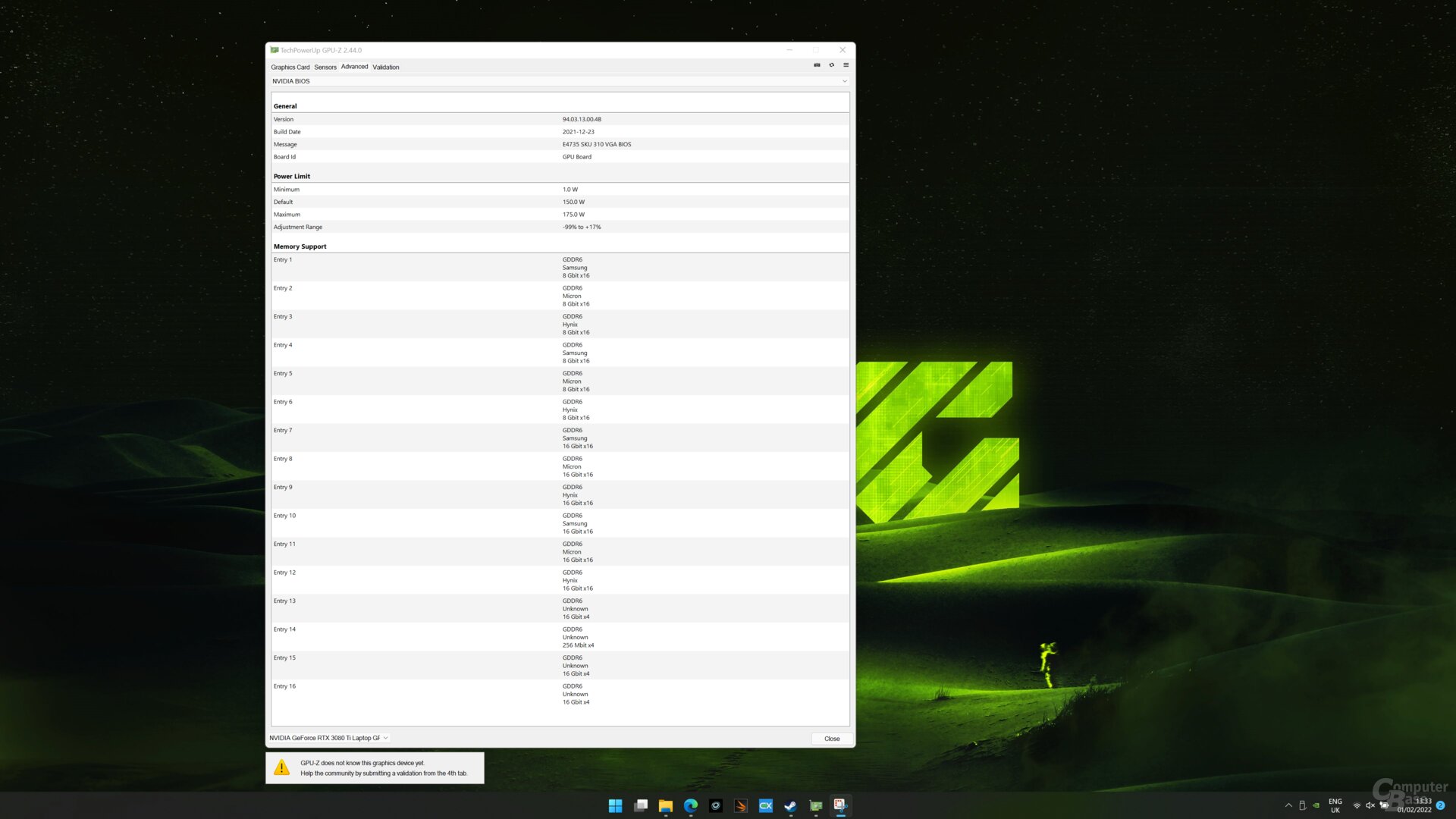
Task: Click the Entry 14 memory support row
Action: (x=560, y=637)
